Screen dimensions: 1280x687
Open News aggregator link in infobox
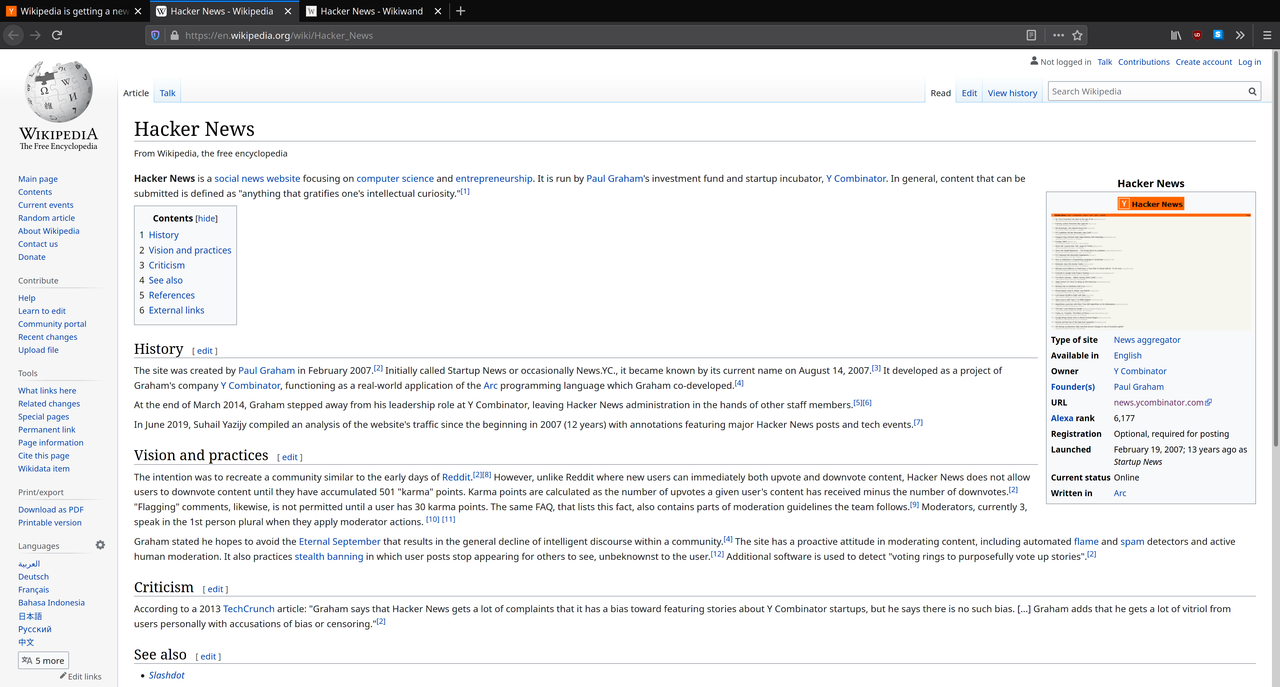tap(1147, 340)
